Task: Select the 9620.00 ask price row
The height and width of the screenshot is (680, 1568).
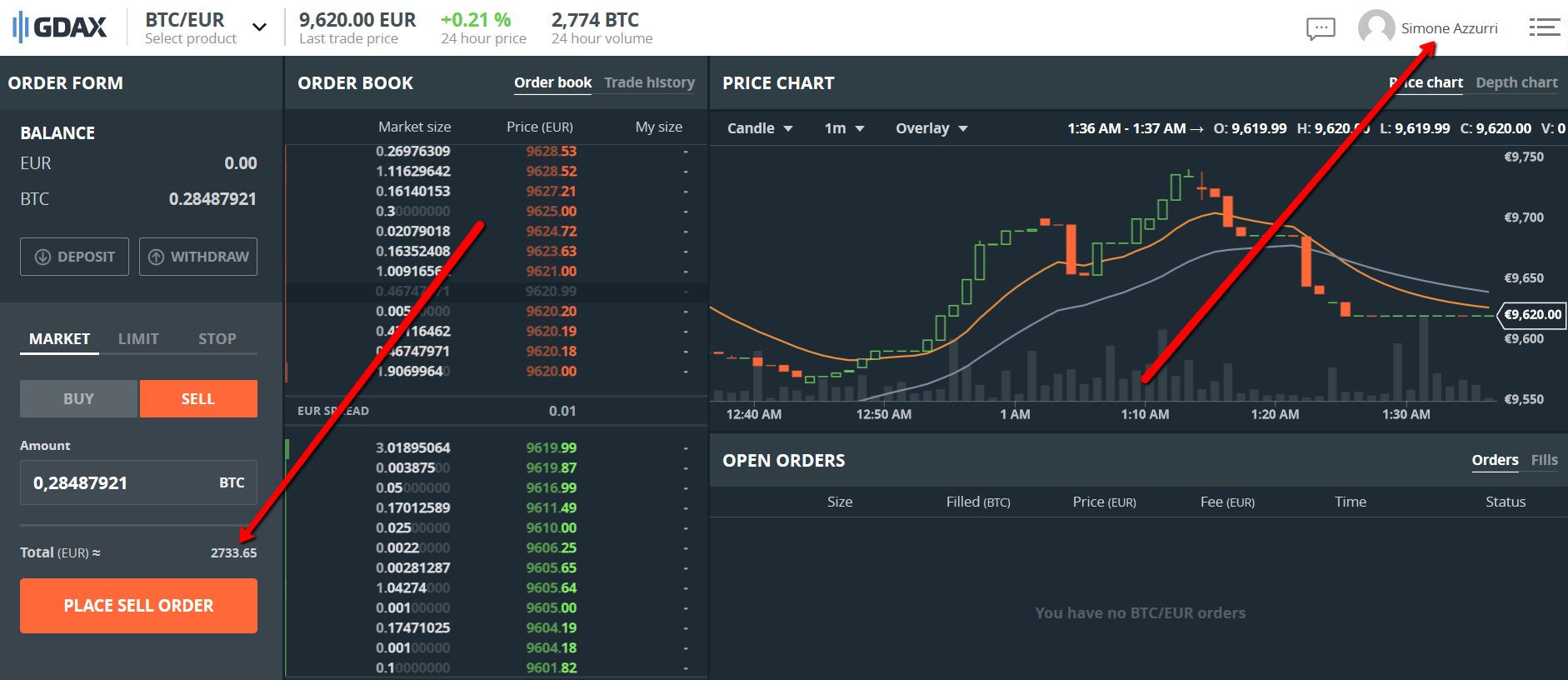Action: (x=496, y=371)
